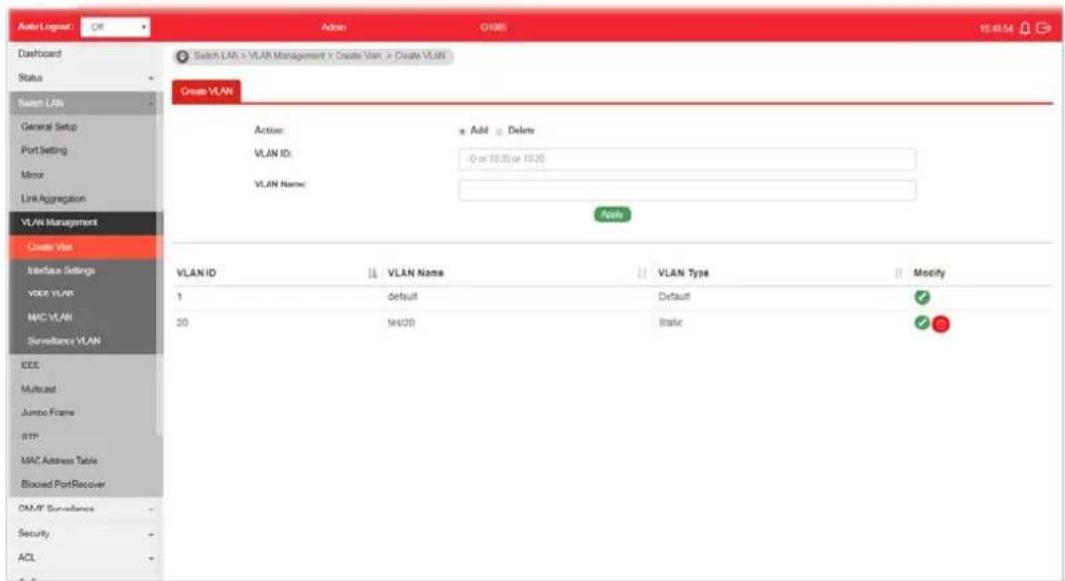The image size is (1065, 581).
Task: Open the Dashboard page
Action: point(39,54)
